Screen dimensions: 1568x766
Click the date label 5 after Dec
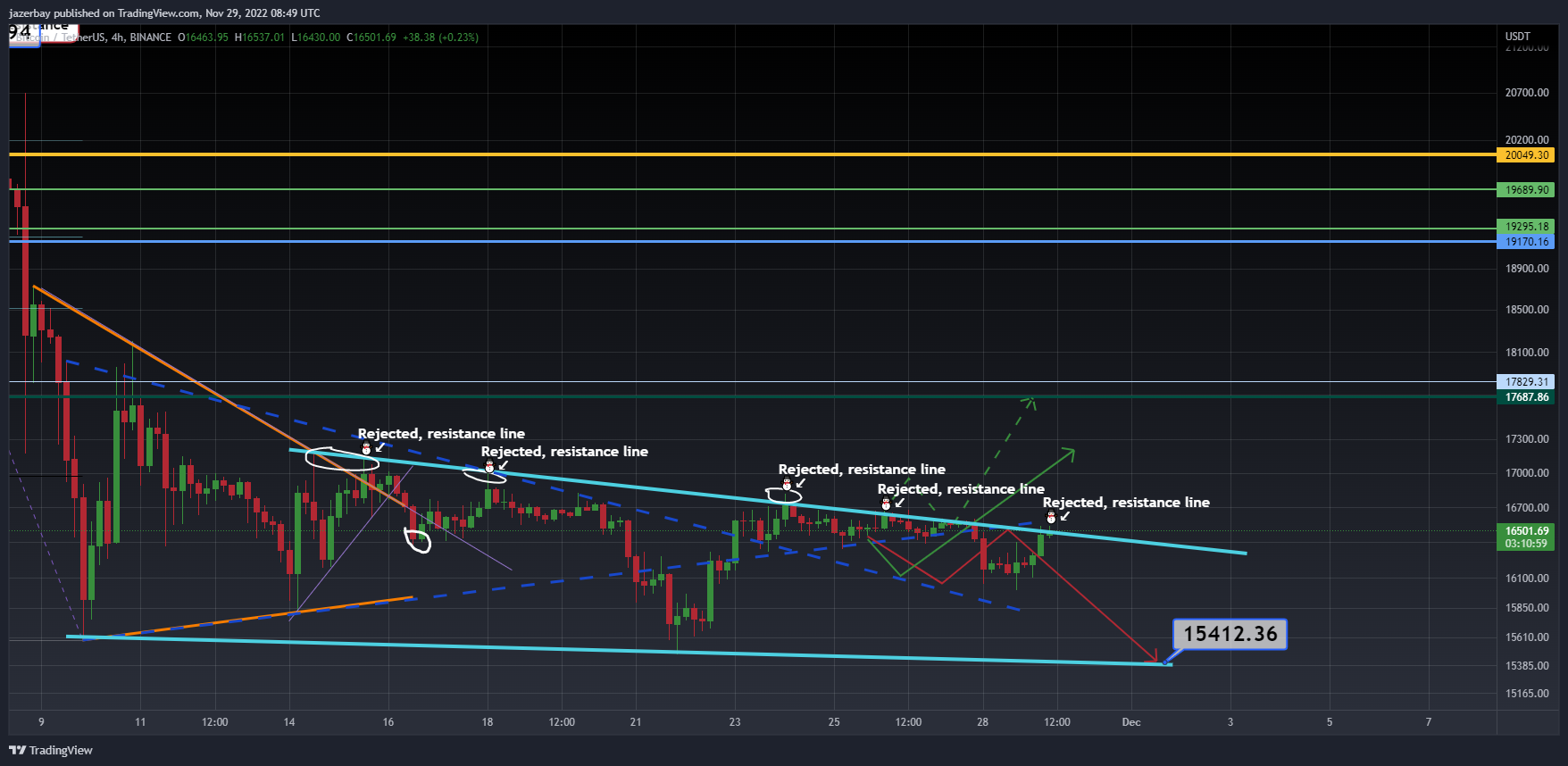click(x=1330, y=722)
